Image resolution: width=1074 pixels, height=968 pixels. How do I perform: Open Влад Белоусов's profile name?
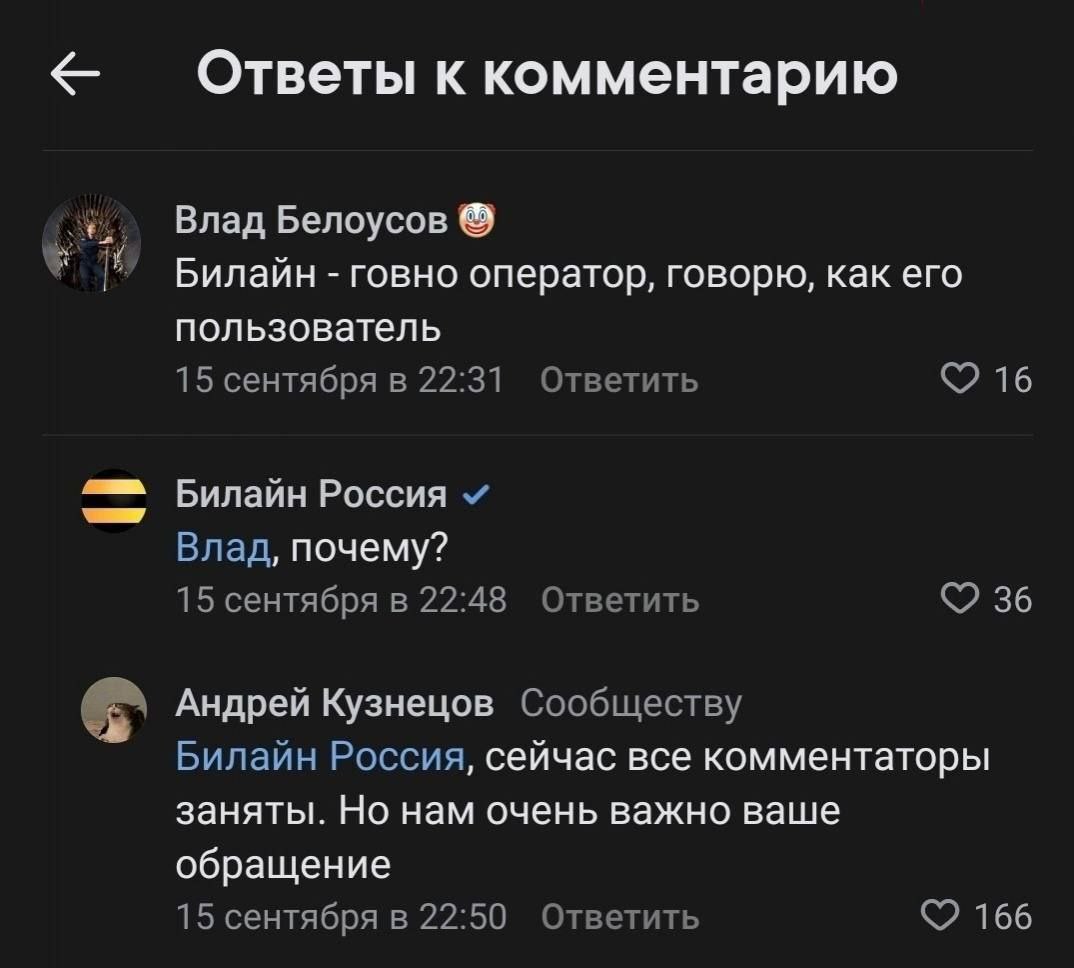[x=311, y=221]
